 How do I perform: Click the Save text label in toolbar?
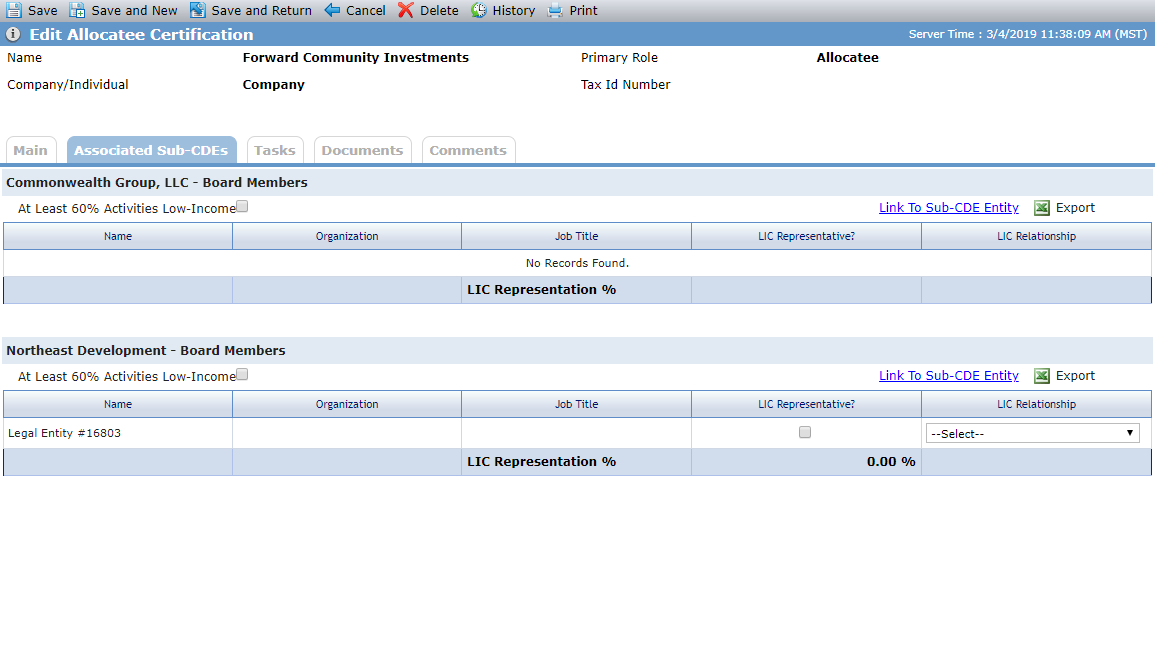[x=43, y=10]
